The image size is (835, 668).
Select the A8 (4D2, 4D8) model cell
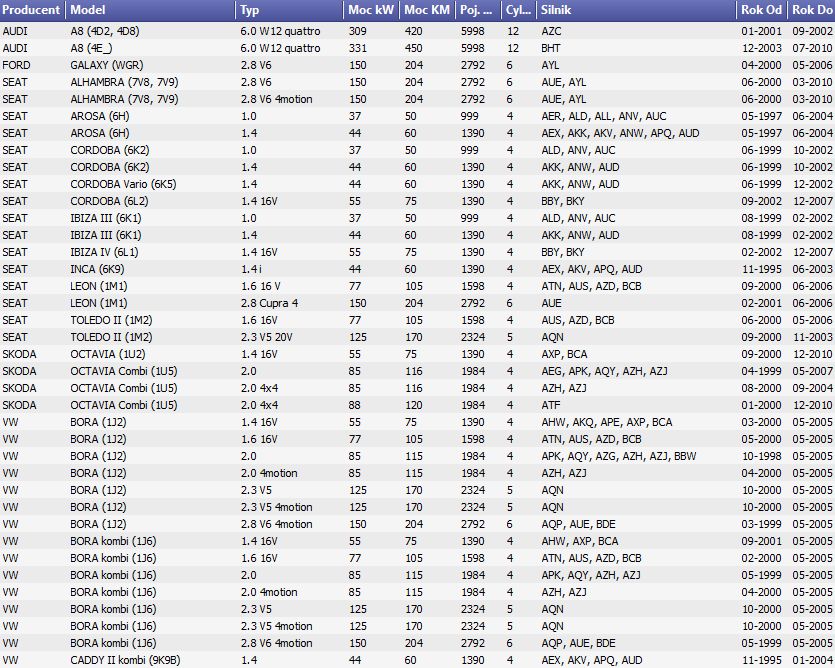pos(105,31)
